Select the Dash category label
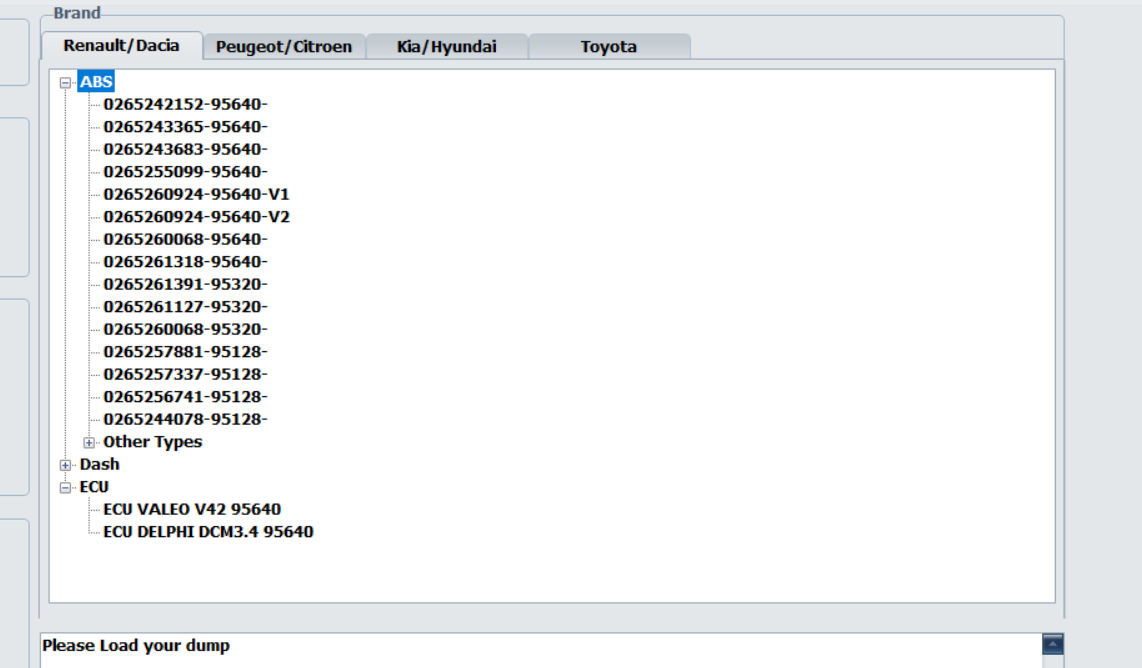Screen dimensions: 1142x668 [x=99, y=464]
